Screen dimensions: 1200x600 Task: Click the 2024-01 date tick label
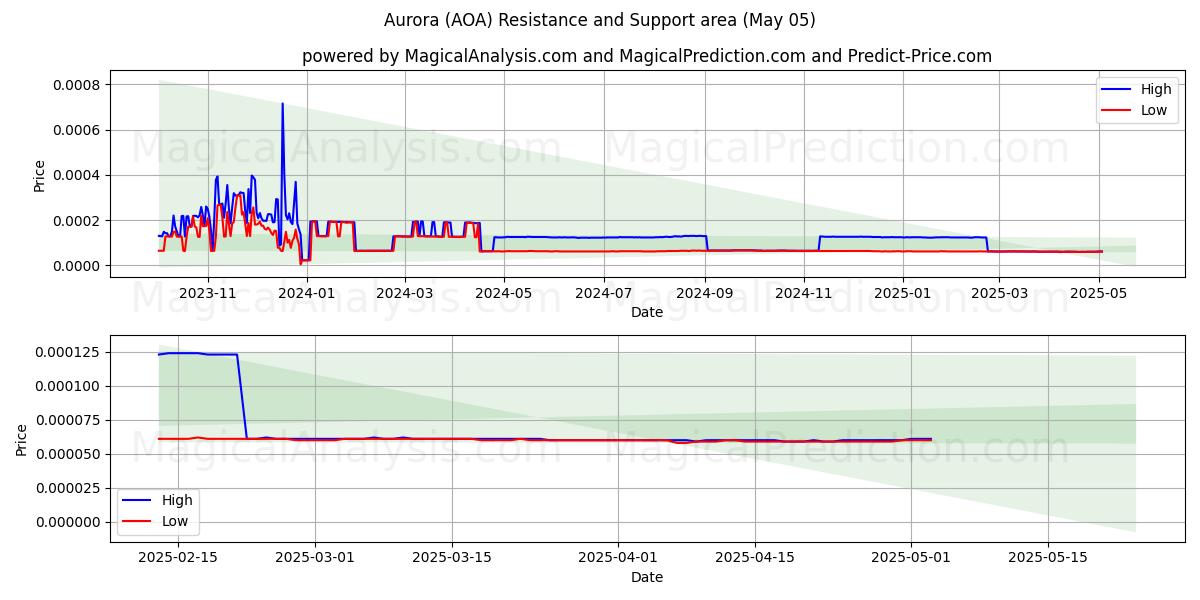[306, 293]
